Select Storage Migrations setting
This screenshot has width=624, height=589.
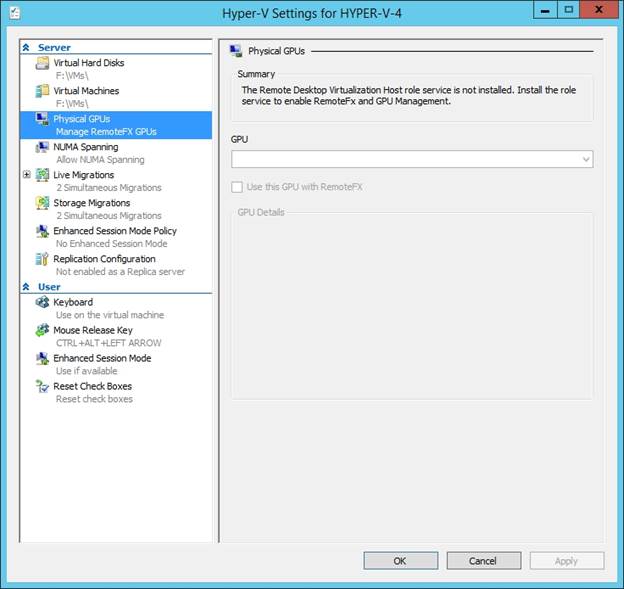pyautogui.click(x=92, y=203)
